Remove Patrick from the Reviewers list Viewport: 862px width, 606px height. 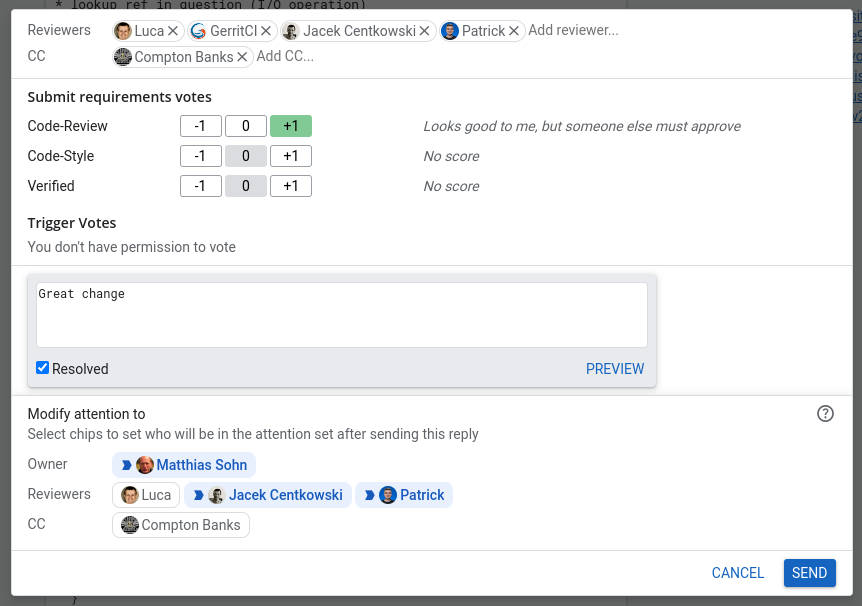(513, 30)
